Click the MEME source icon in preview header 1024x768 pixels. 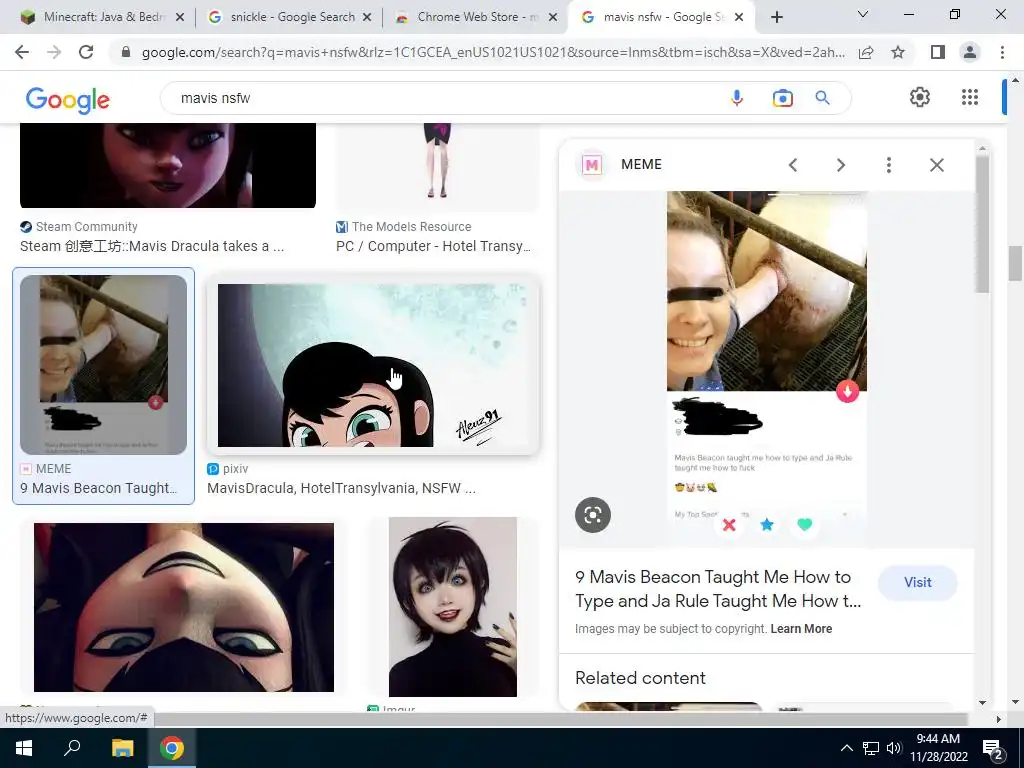[x=592, y=165]
